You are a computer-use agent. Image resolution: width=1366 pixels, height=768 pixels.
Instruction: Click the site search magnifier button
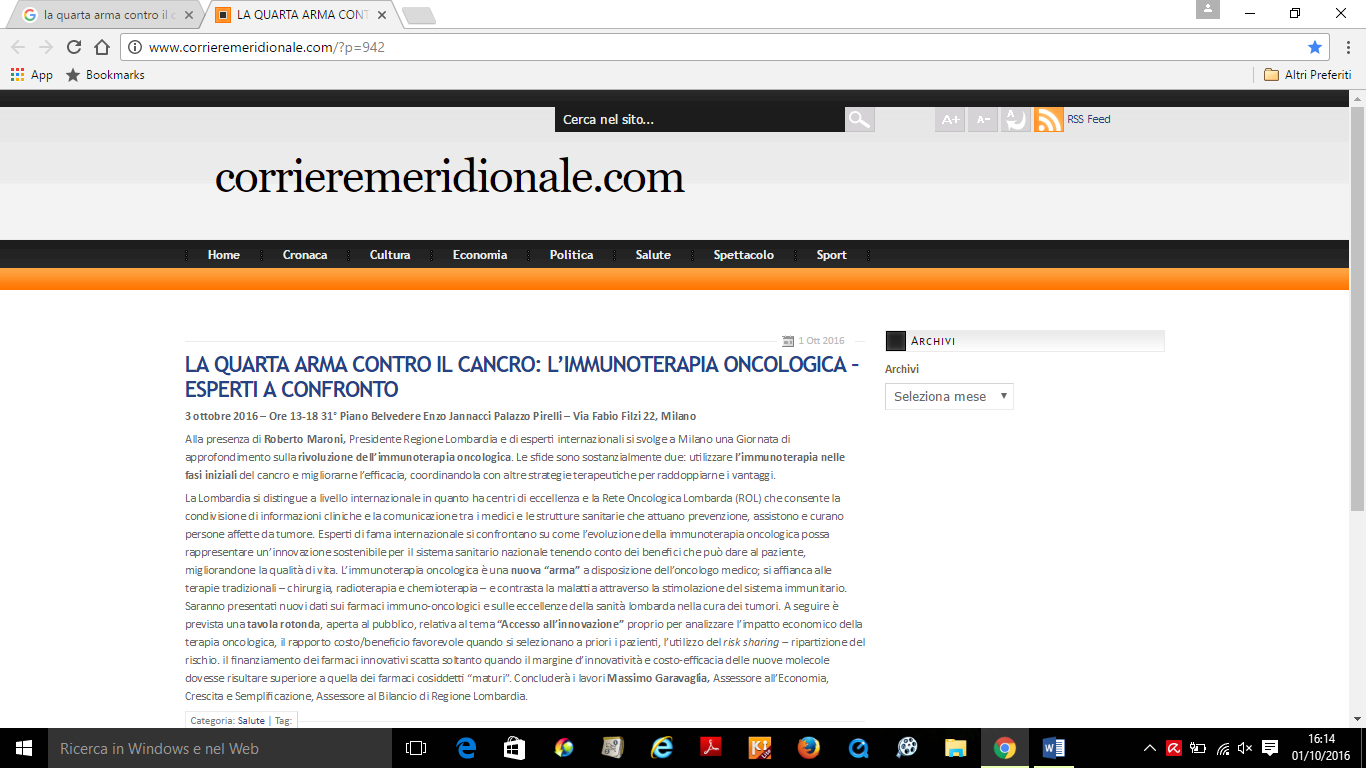click(859, 119)
